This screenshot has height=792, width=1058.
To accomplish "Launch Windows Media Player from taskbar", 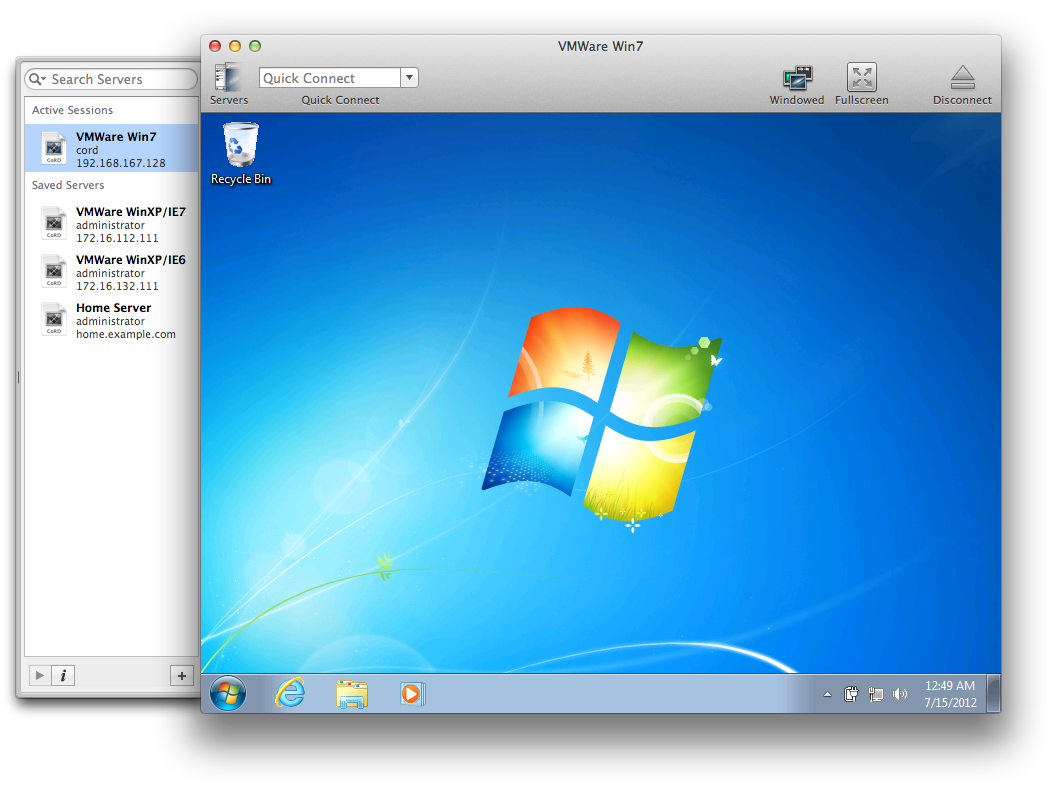I will [x=412, y=694].
